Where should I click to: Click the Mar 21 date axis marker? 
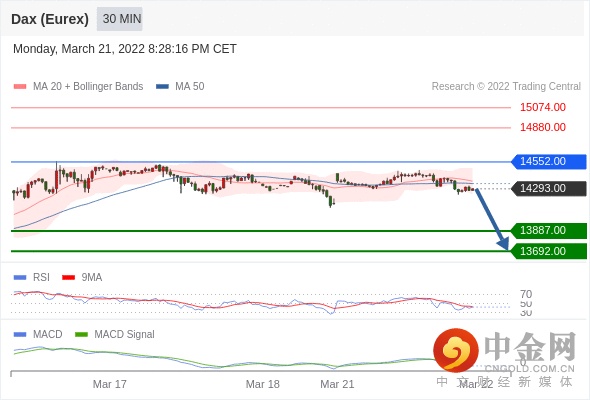337,384
